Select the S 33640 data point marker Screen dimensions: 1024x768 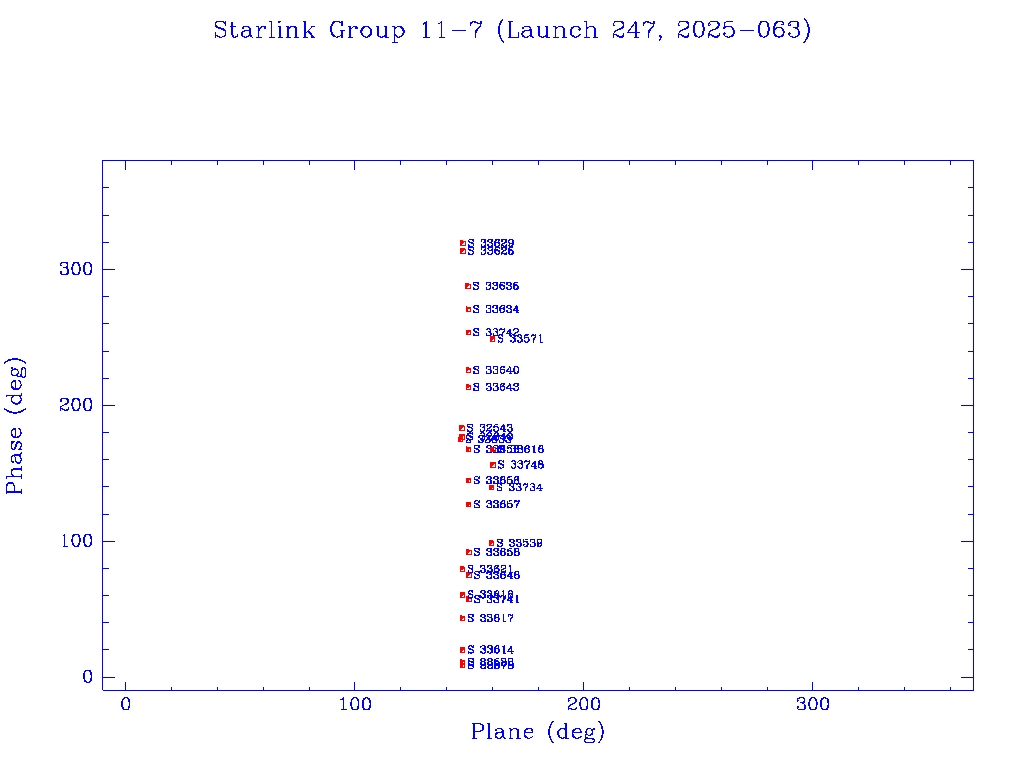[x=467, y=370]
